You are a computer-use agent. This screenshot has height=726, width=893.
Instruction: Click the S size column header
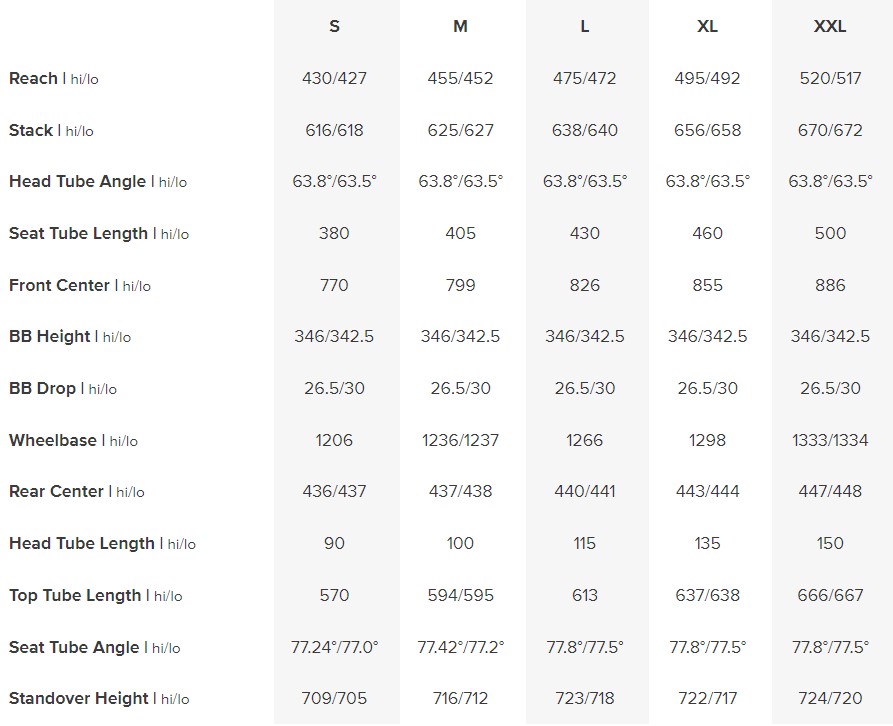tap(334, 27)
